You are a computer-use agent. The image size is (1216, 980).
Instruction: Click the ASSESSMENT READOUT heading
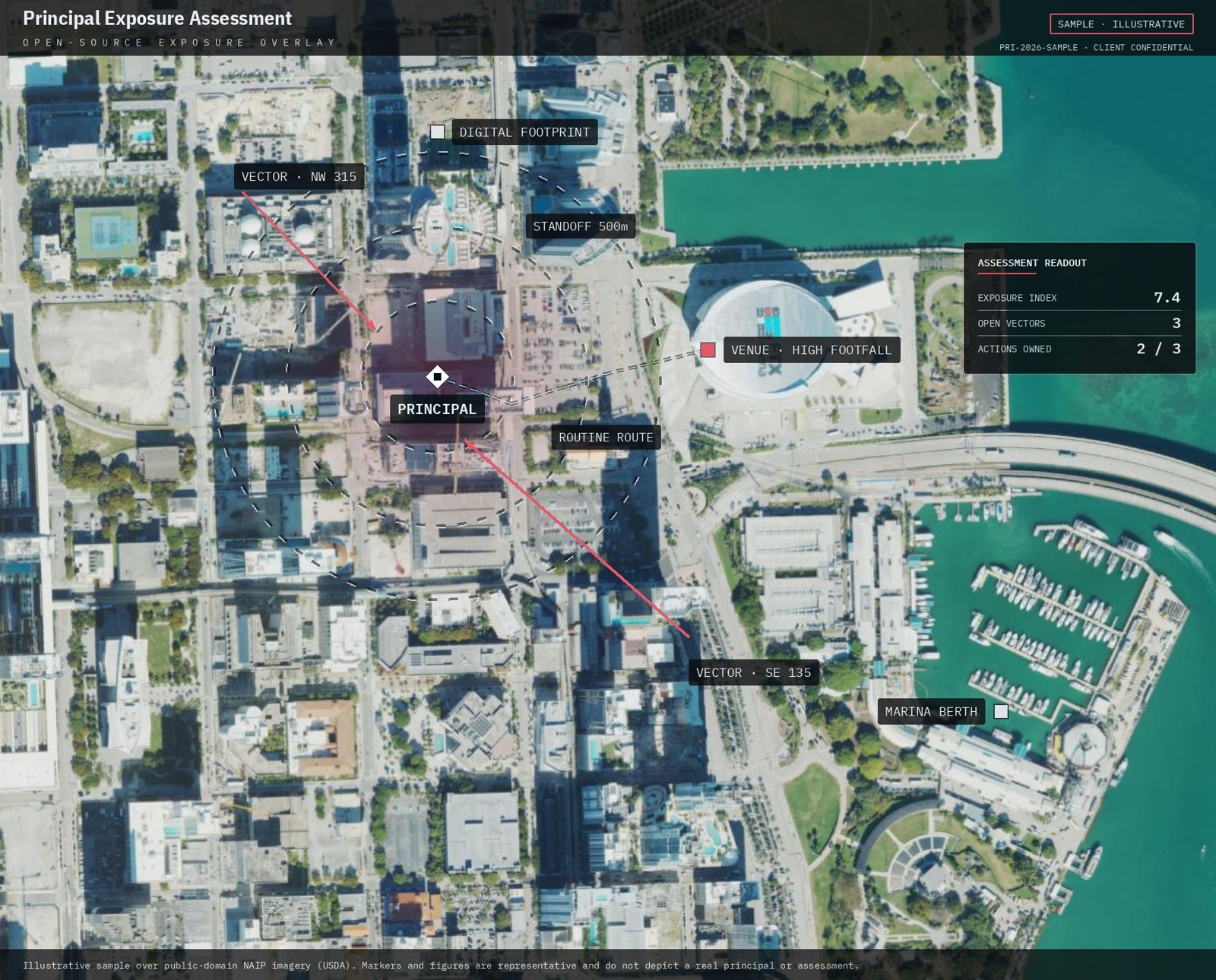coord(1031,263)
